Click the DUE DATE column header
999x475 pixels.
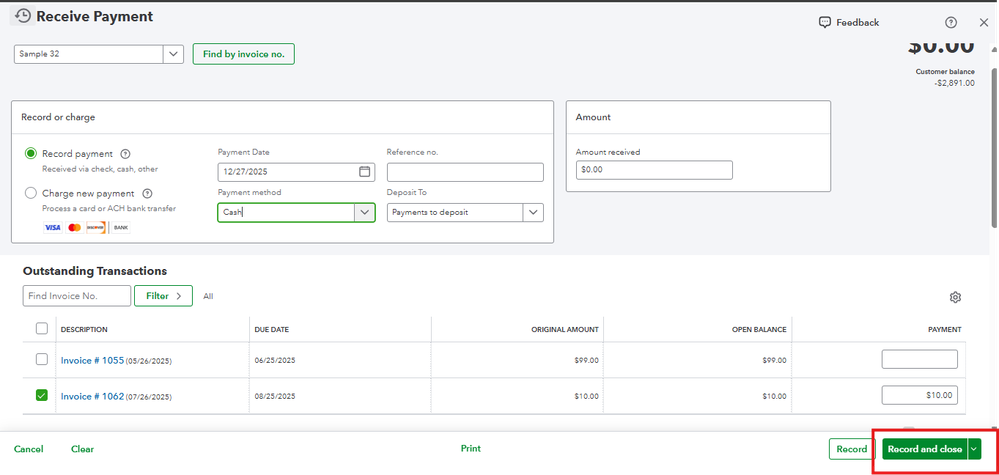(x=273, y=329)
